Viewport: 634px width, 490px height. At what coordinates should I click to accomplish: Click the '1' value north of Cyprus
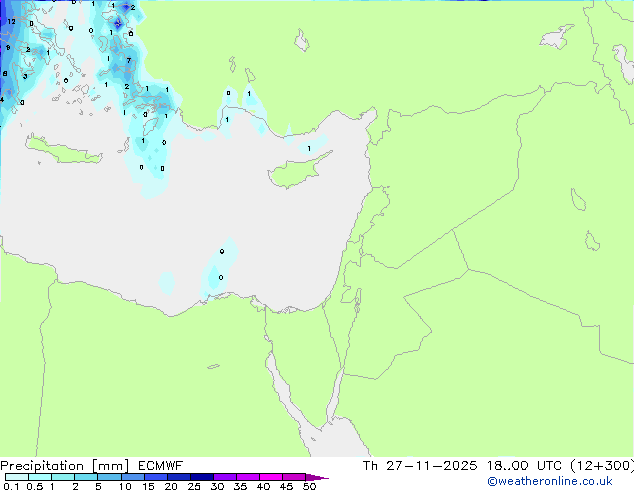click(309, 149)
